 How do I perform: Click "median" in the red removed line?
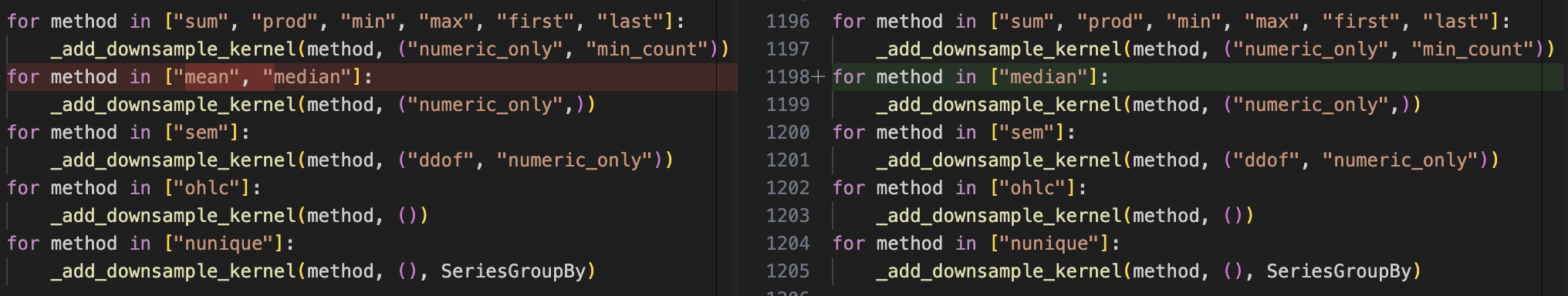[x=307, y=77]
